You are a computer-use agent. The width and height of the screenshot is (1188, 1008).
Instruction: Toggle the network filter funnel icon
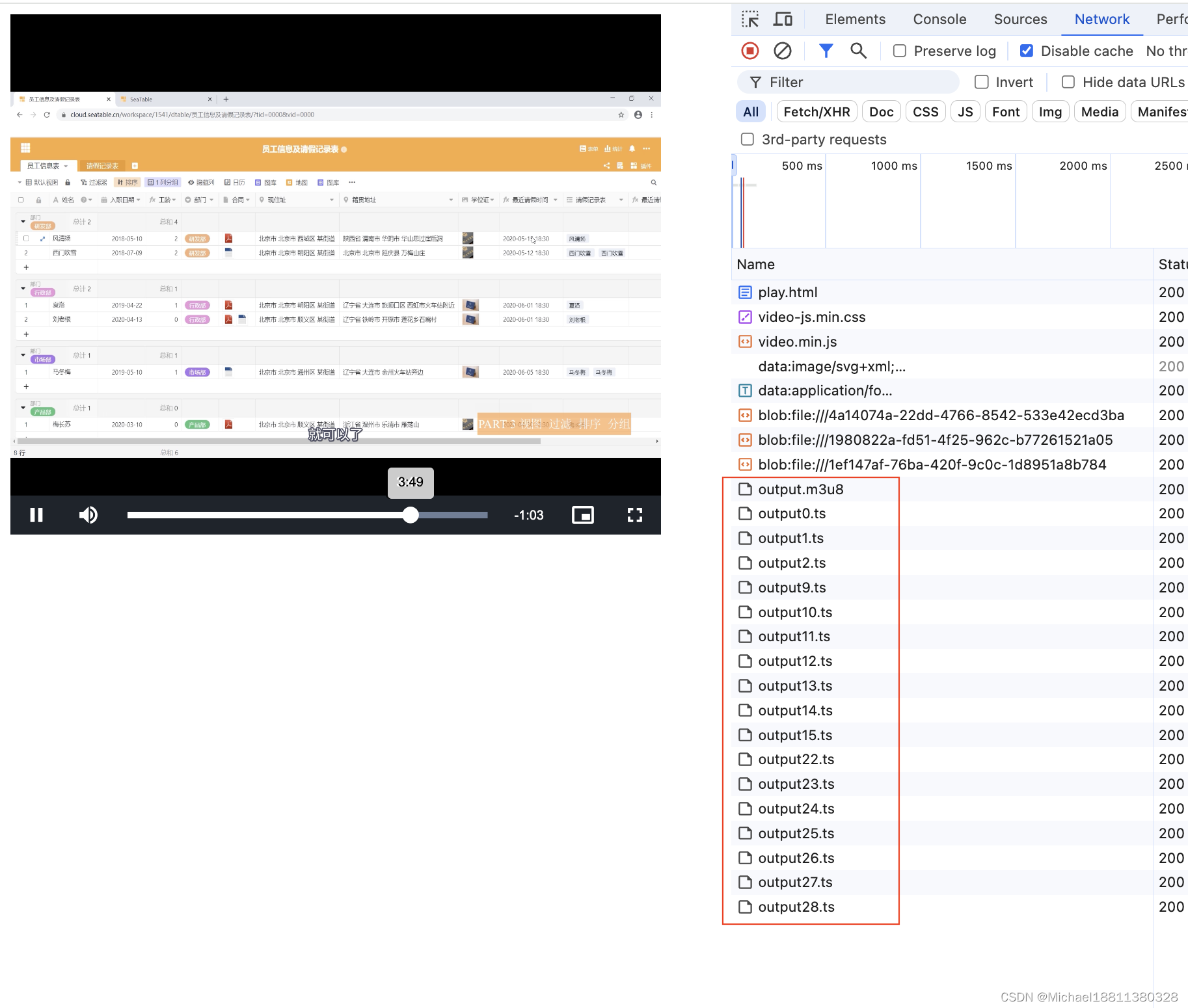coord(826,51)
